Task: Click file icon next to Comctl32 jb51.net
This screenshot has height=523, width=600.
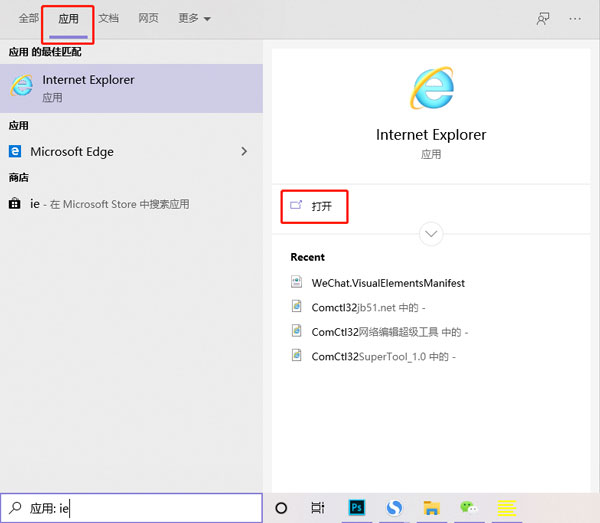Action: tap(297, 306)
